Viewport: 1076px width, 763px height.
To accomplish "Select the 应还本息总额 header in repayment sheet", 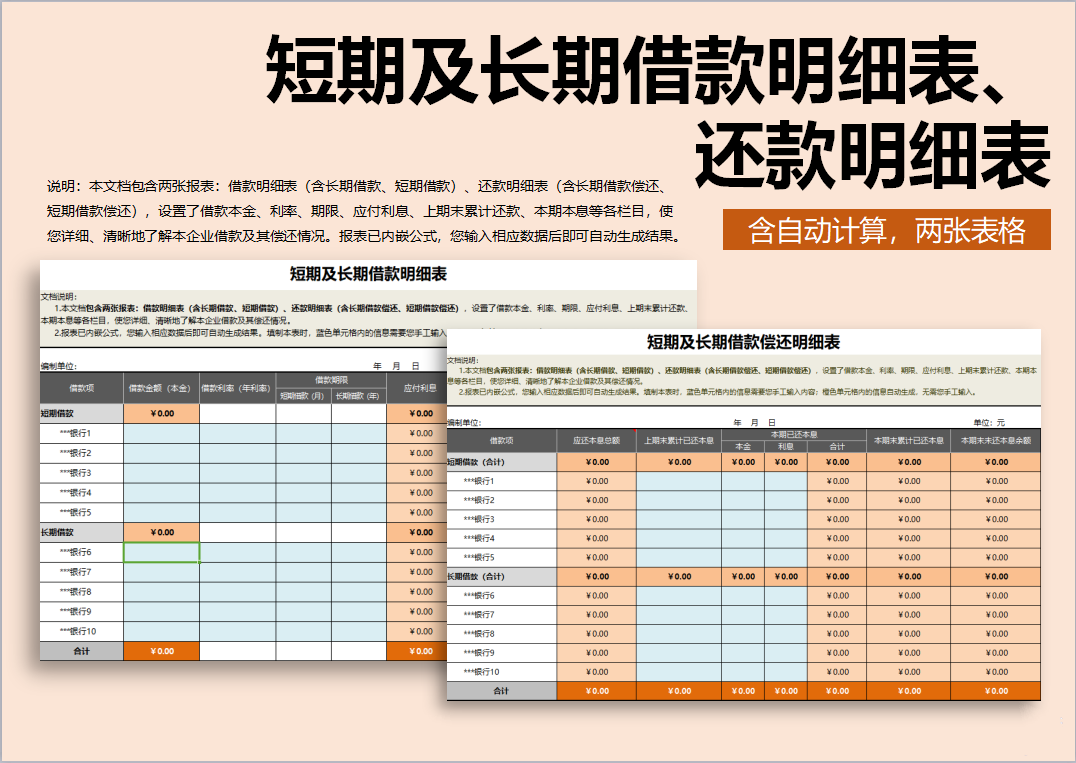I will (x=596, y=441).
